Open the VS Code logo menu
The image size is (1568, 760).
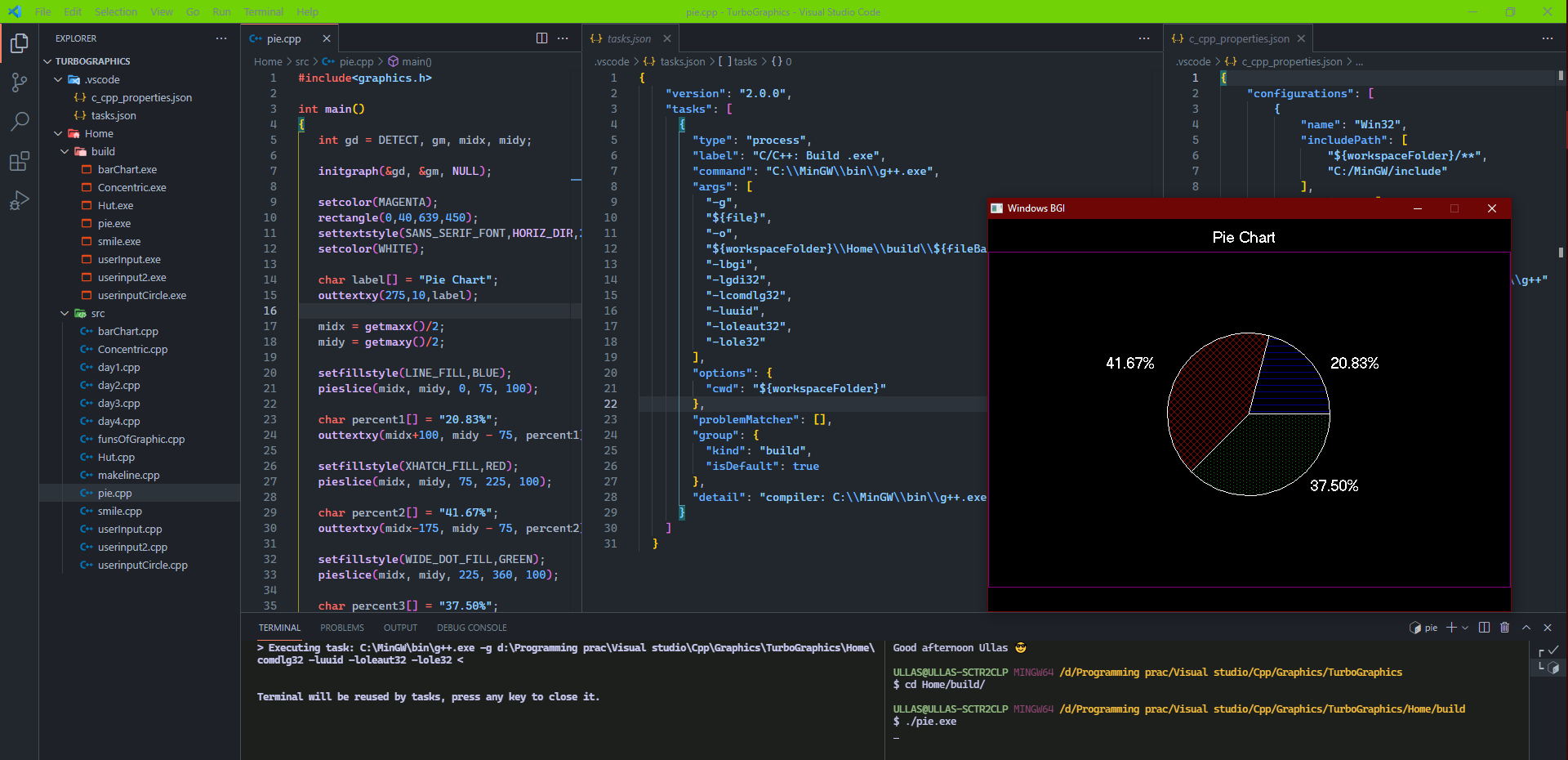pos(14,11)
